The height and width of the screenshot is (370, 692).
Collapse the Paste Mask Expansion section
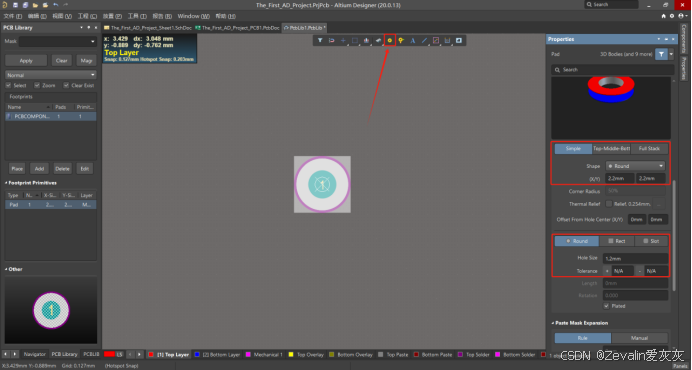[553, 323]
